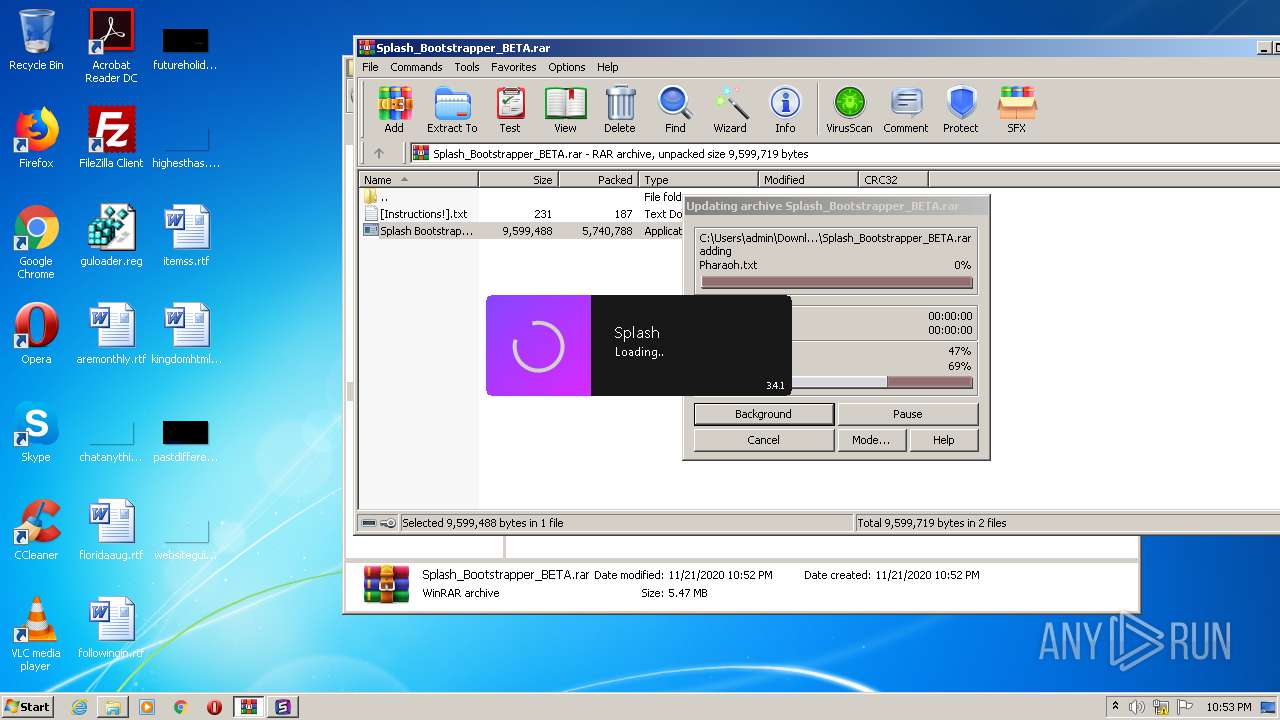
Task: Click the Skype desktop icon
Action: (x=36, y=432)
